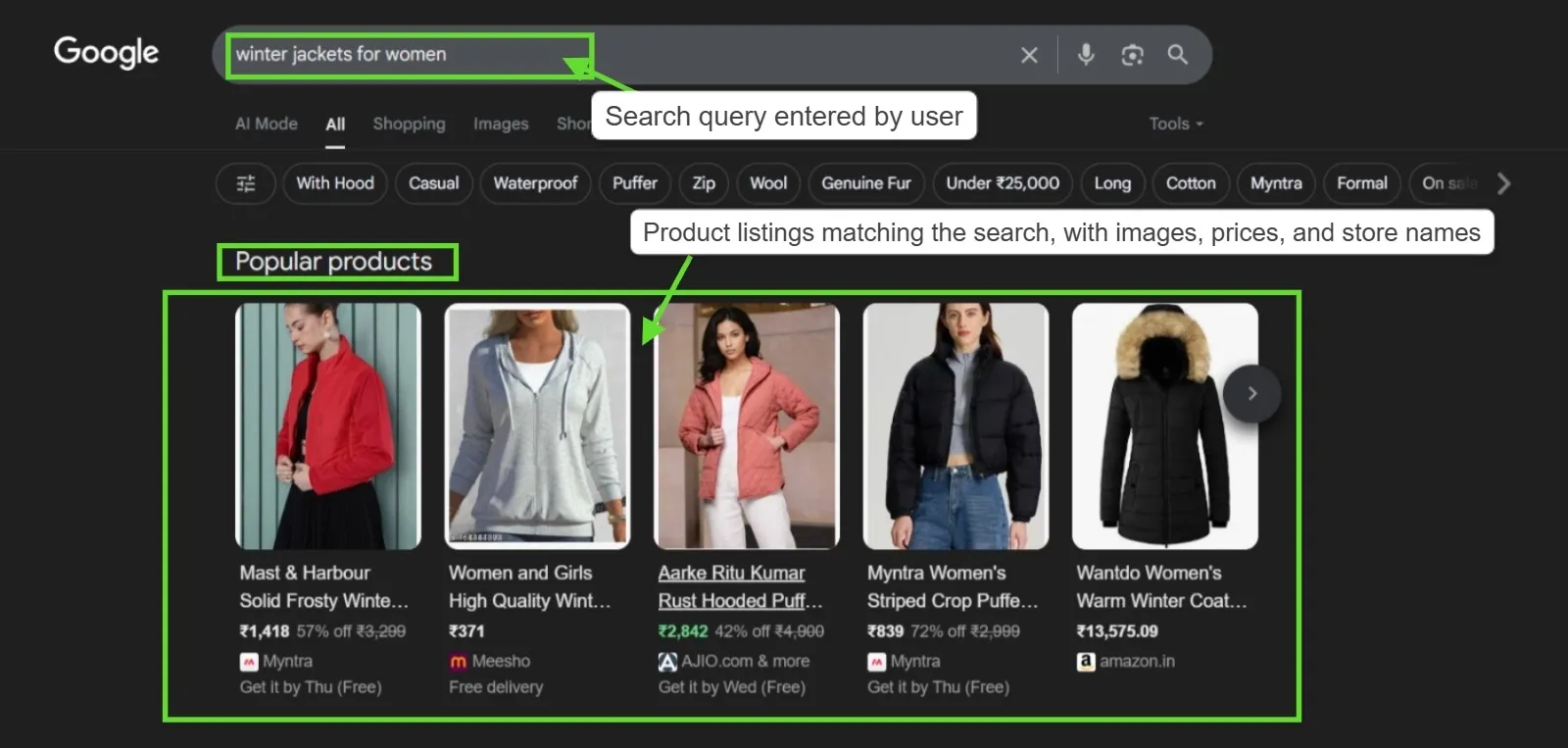Show more products with carousel next arrow

point(1251,393)
